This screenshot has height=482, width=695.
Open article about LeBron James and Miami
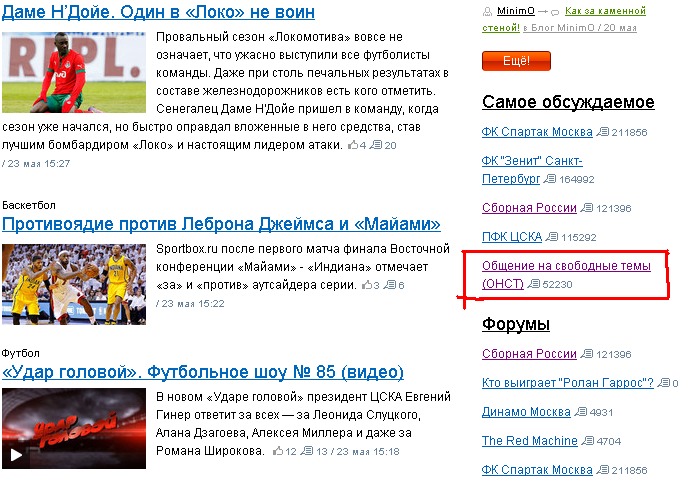point(221,224)
